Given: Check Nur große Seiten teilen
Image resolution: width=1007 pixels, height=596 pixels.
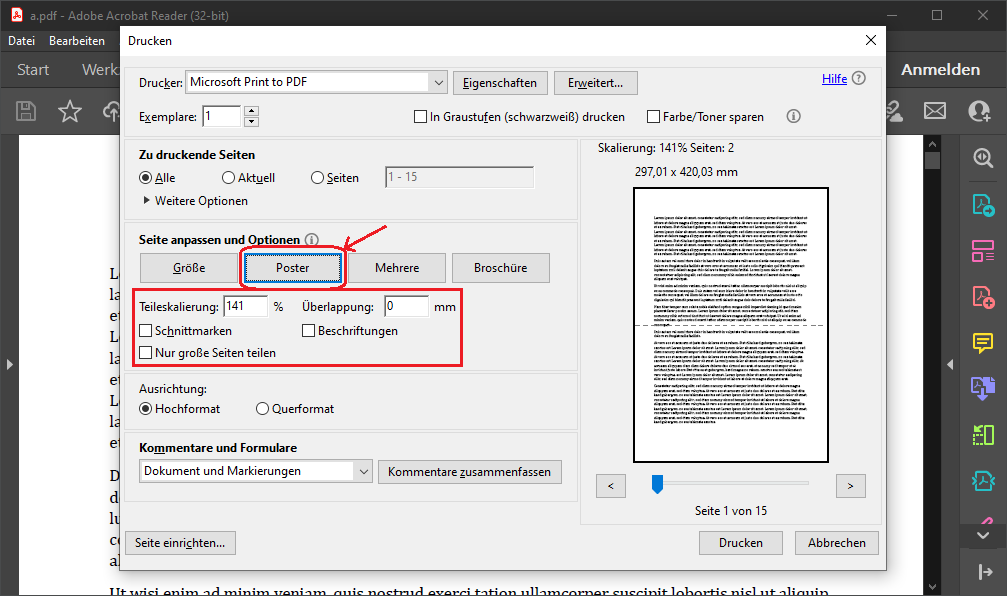Looking at the screenshot, I should [x=146, y=353].
